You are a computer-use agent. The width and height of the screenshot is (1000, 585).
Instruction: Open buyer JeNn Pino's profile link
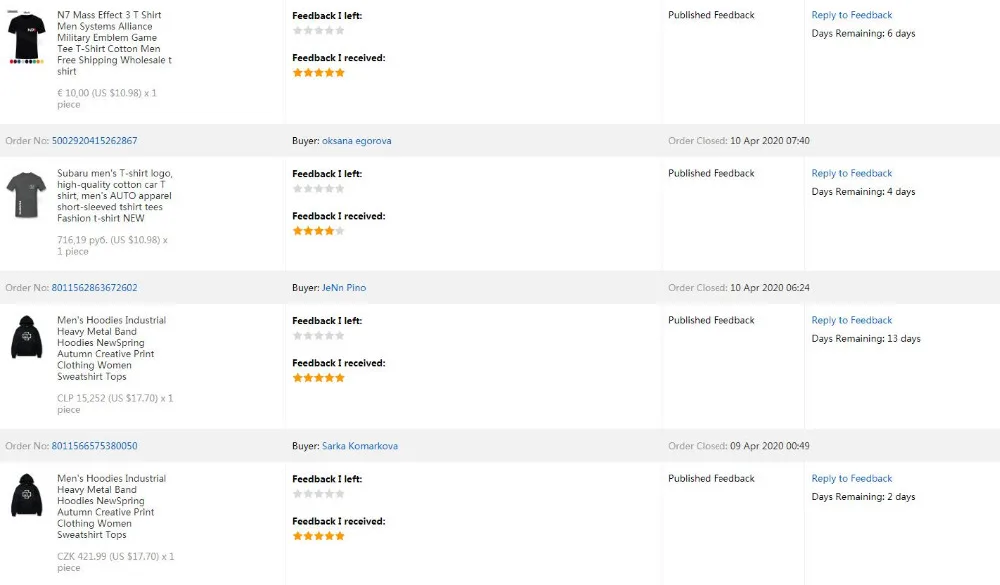pyautogui.click(x=344, y=288)
